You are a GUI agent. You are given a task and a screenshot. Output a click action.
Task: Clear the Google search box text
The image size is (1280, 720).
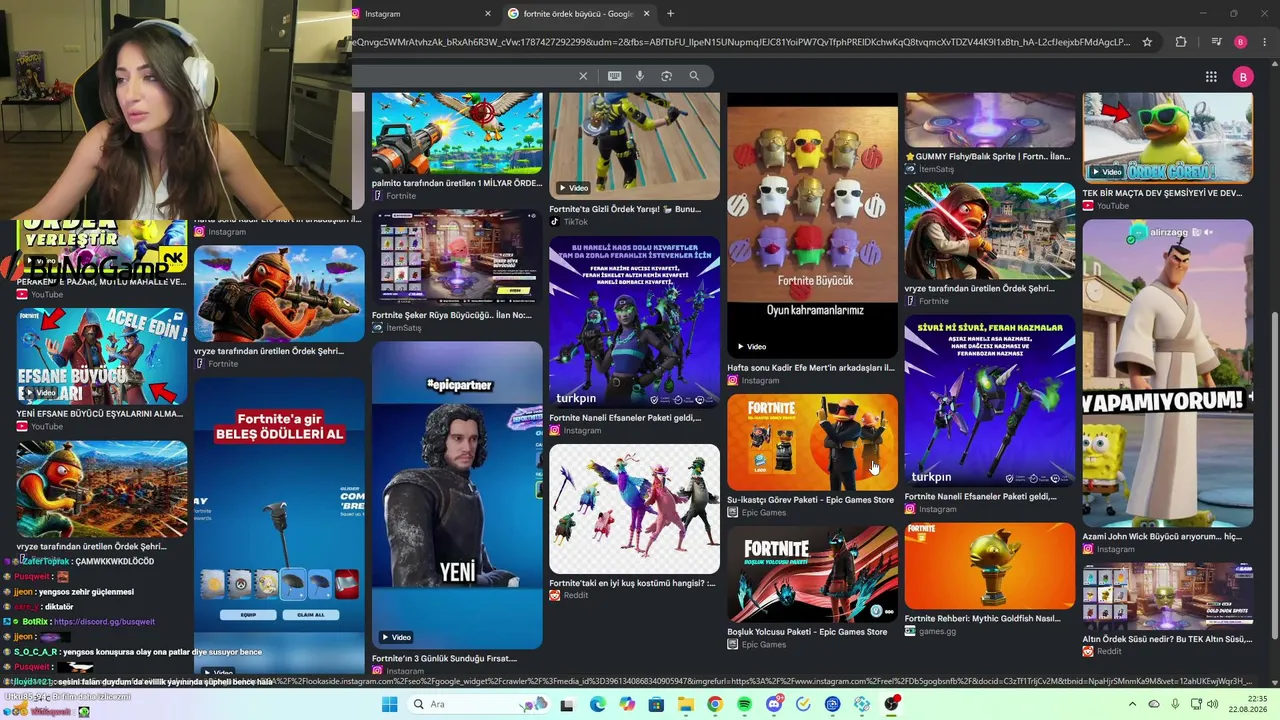tap(583, 76)
